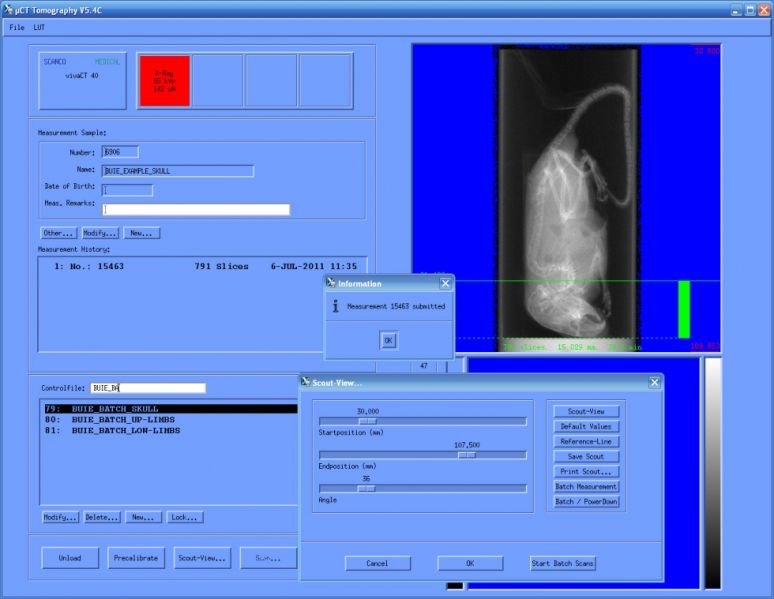Click the Save Scout button
The height and width of the screenshot is (599, 774).
pyautogui.click(x=586, y=457)
